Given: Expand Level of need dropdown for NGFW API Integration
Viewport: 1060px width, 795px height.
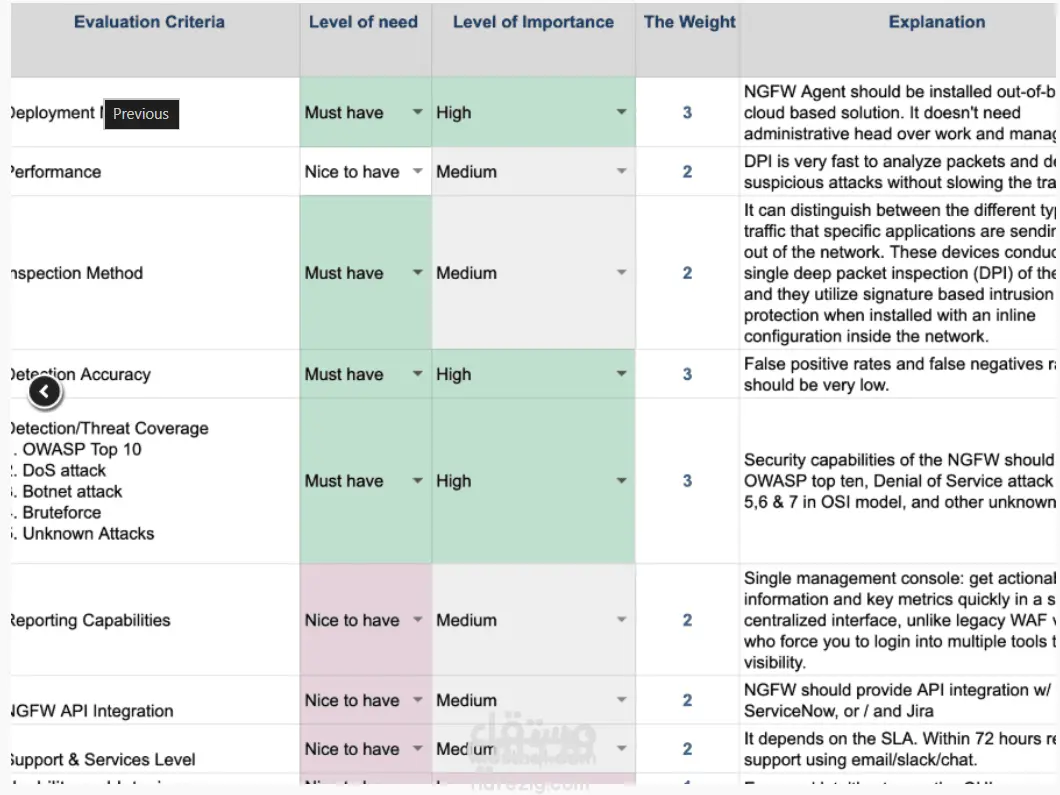Looking at the screenshot, I should pyautogui.click(x=418, y=700).
